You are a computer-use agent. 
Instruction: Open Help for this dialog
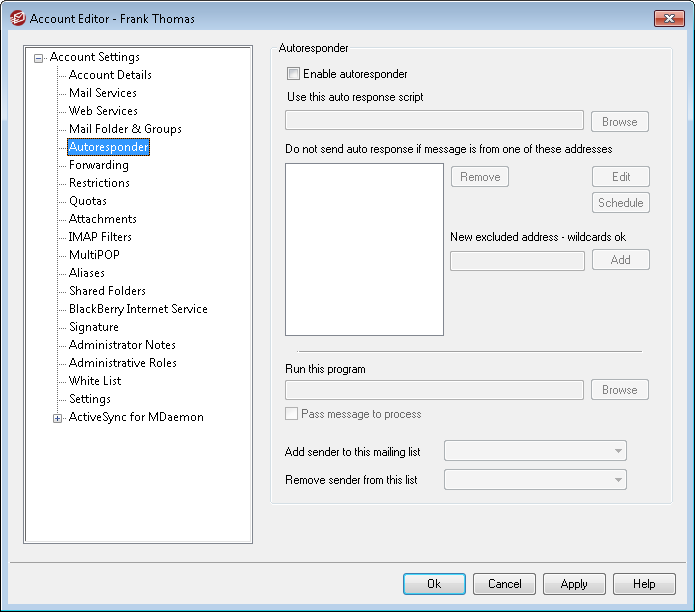tap(644, 584)
